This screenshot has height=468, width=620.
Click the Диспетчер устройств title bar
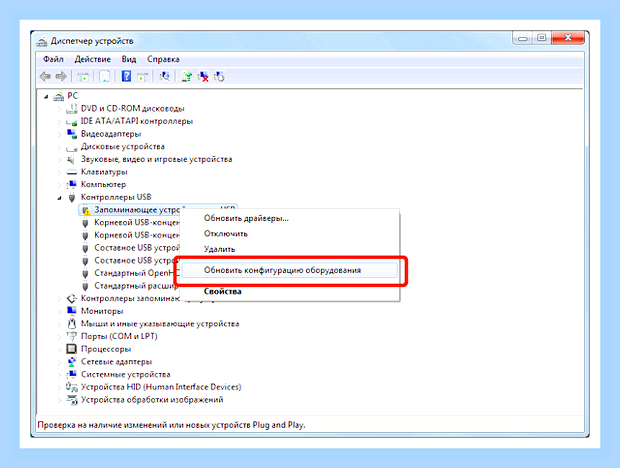coord(273,41)
